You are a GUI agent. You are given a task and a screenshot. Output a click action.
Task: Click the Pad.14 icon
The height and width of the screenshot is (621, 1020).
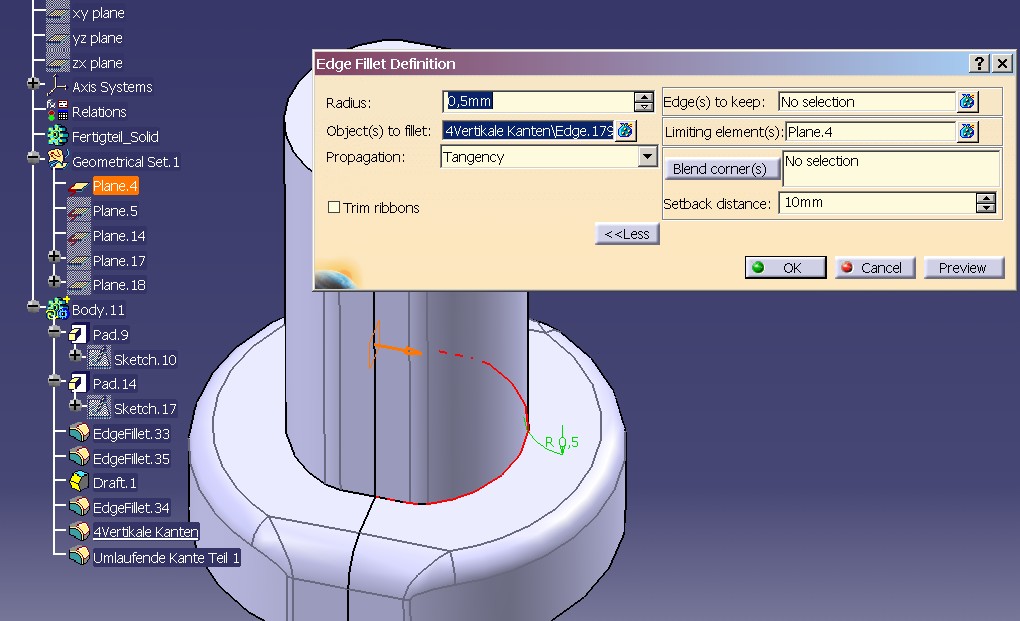79,384
